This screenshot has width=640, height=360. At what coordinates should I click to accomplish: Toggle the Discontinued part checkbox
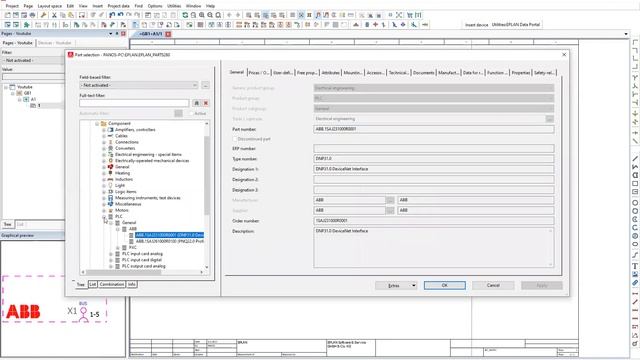(235, 139)
